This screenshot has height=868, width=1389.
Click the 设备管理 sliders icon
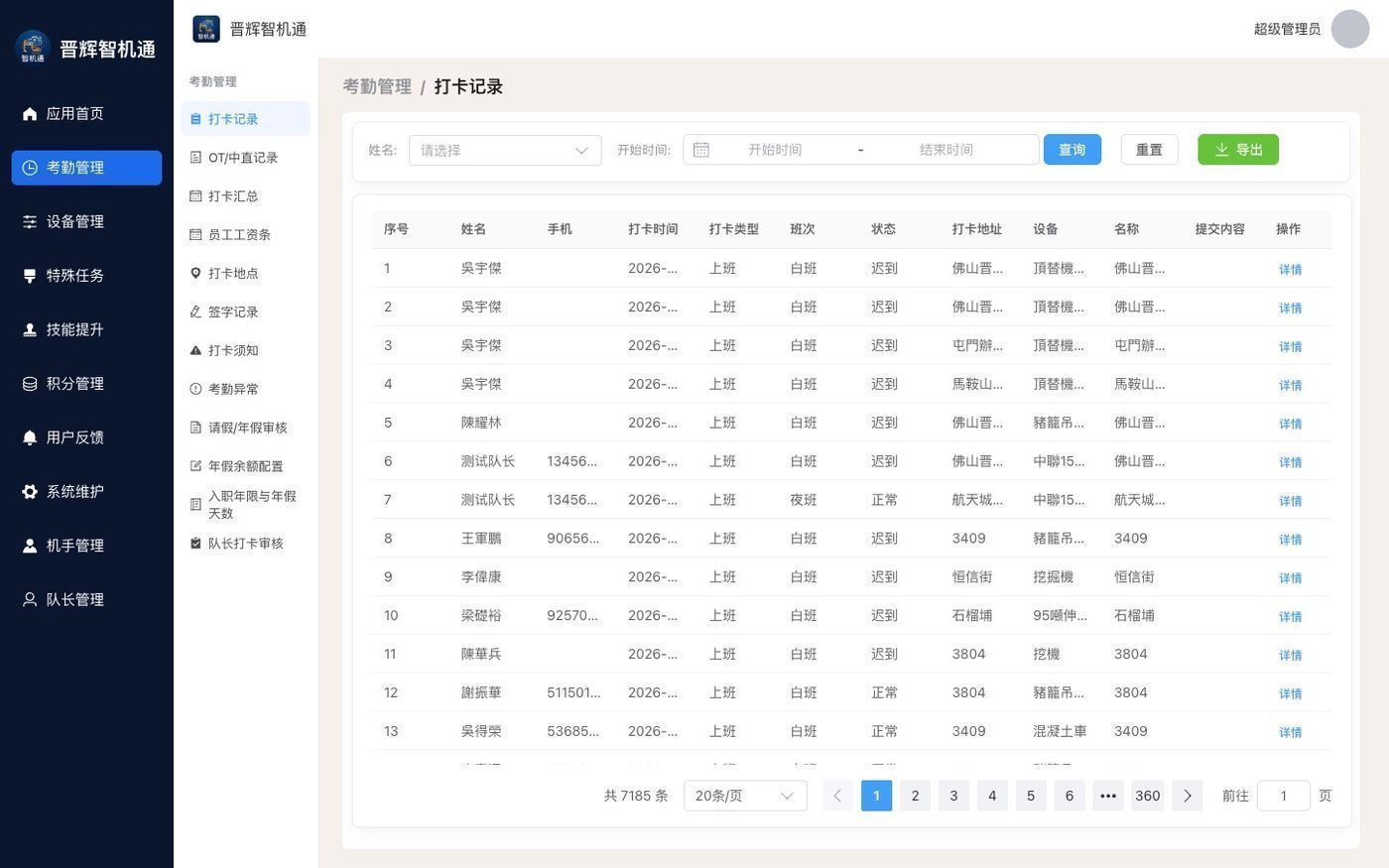point(30,222)
